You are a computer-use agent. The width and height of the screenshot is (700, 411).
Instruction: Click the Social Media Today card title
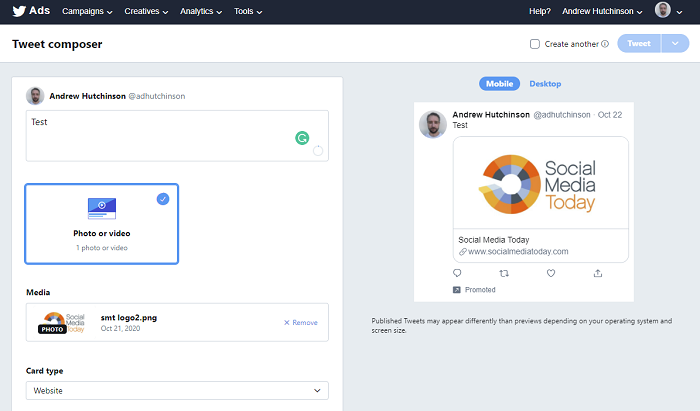pyautogui.click(x=493, y=240)
